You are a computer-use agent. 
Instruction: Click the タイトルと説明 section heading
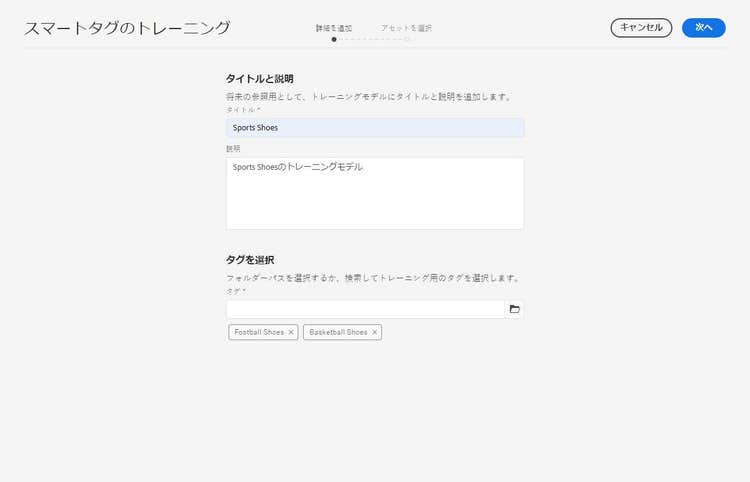click(x=259, y=78)
